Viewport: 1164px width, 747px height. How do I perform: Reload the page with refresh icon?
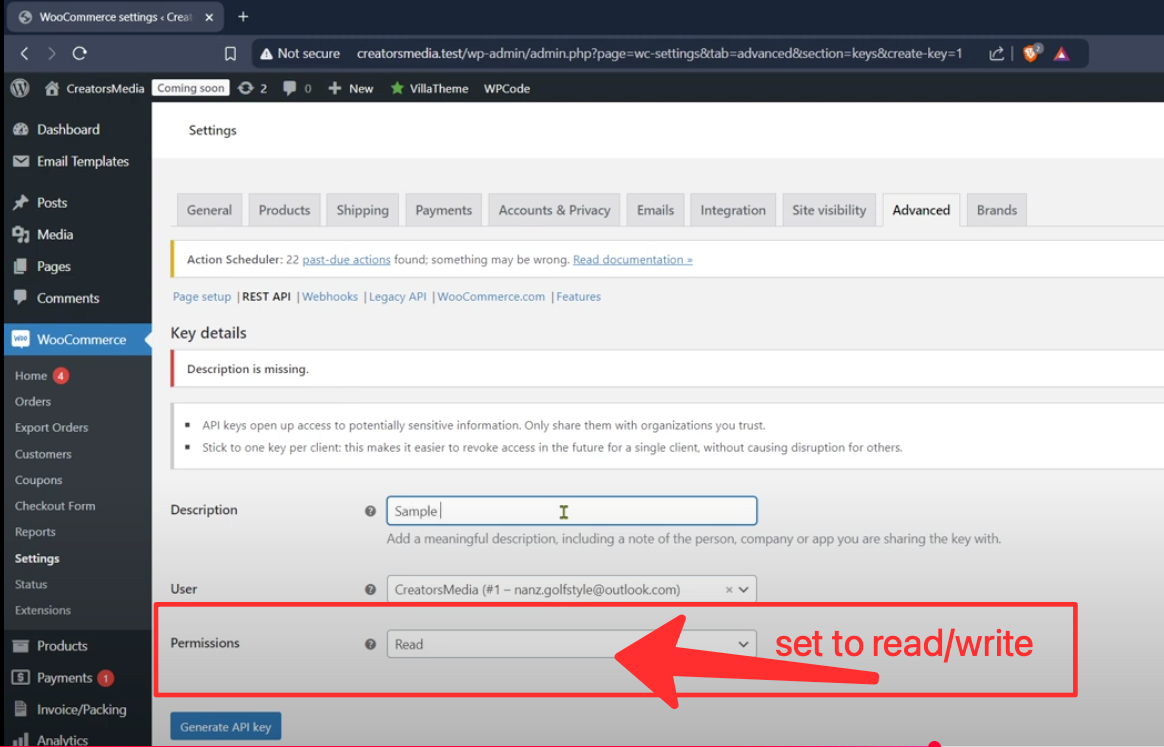(x=79, y=53)
